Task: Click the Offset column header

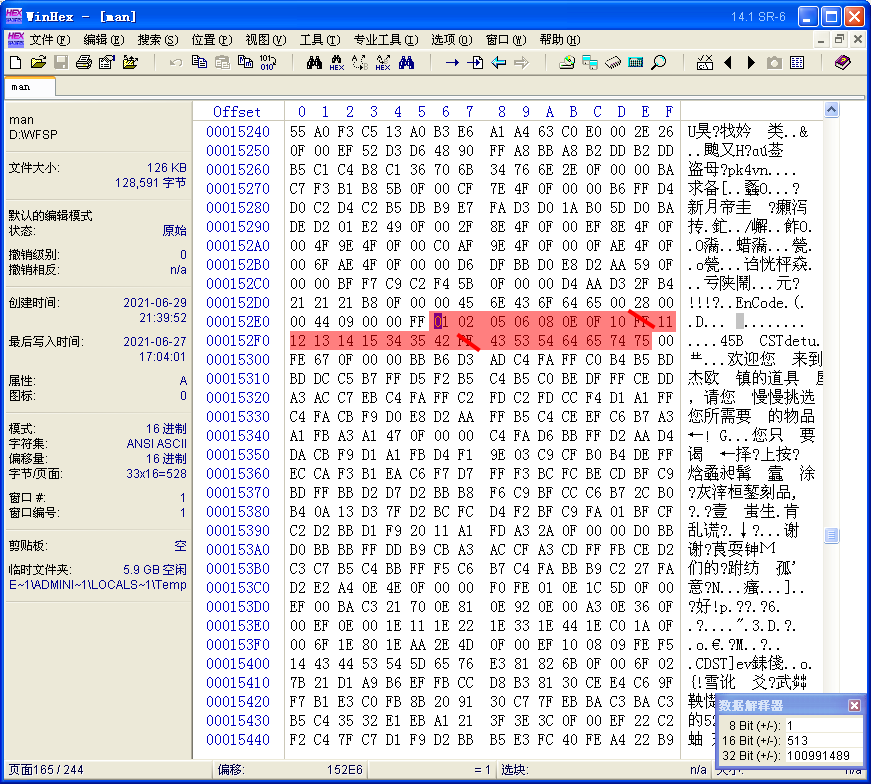Action: tap(237, 111)
